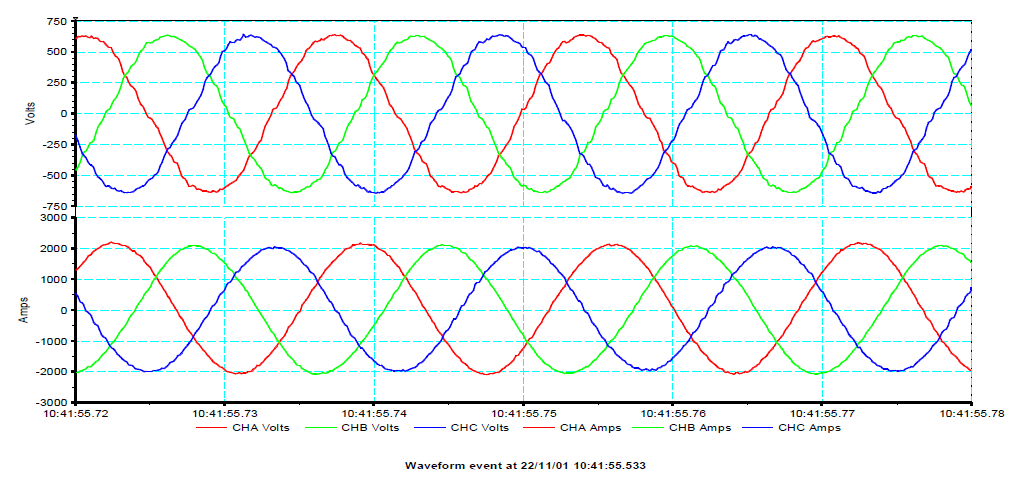The width and height of the screenshot is (1036, 480).
Task: Click the CHC Volts legend label
Action: coord(482,428)
